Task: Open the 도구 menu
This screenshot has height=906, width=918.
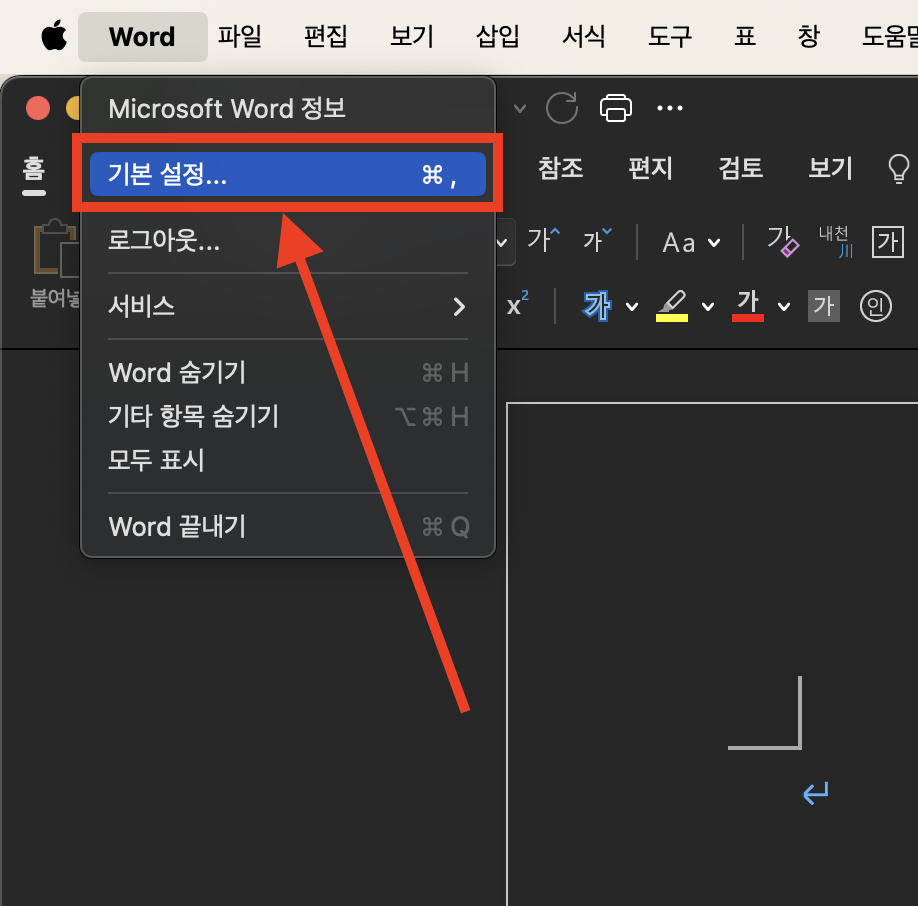Action: (670, 36)
